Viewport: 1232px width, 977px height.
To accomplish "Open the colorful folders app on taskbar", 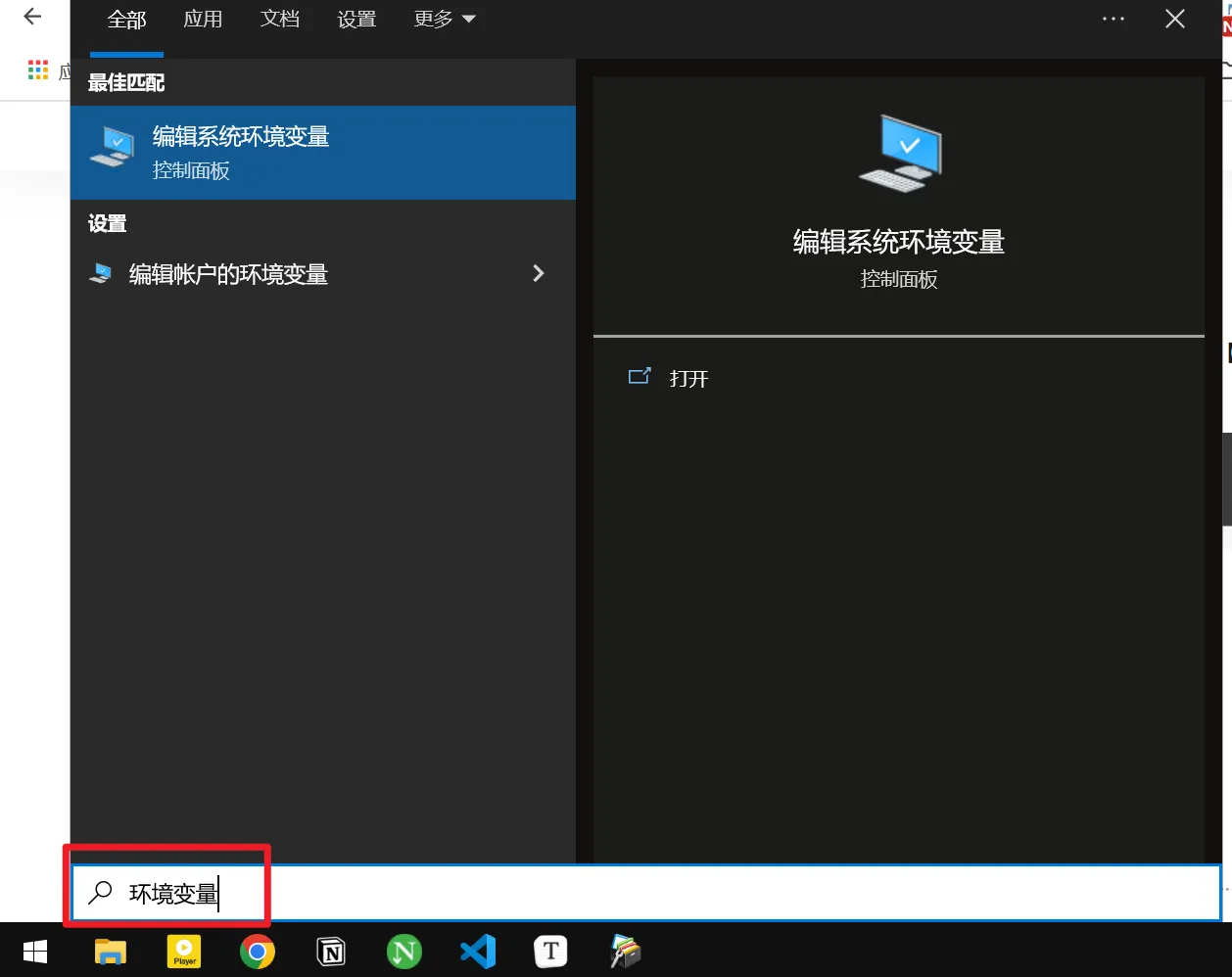I will (625, 952).
